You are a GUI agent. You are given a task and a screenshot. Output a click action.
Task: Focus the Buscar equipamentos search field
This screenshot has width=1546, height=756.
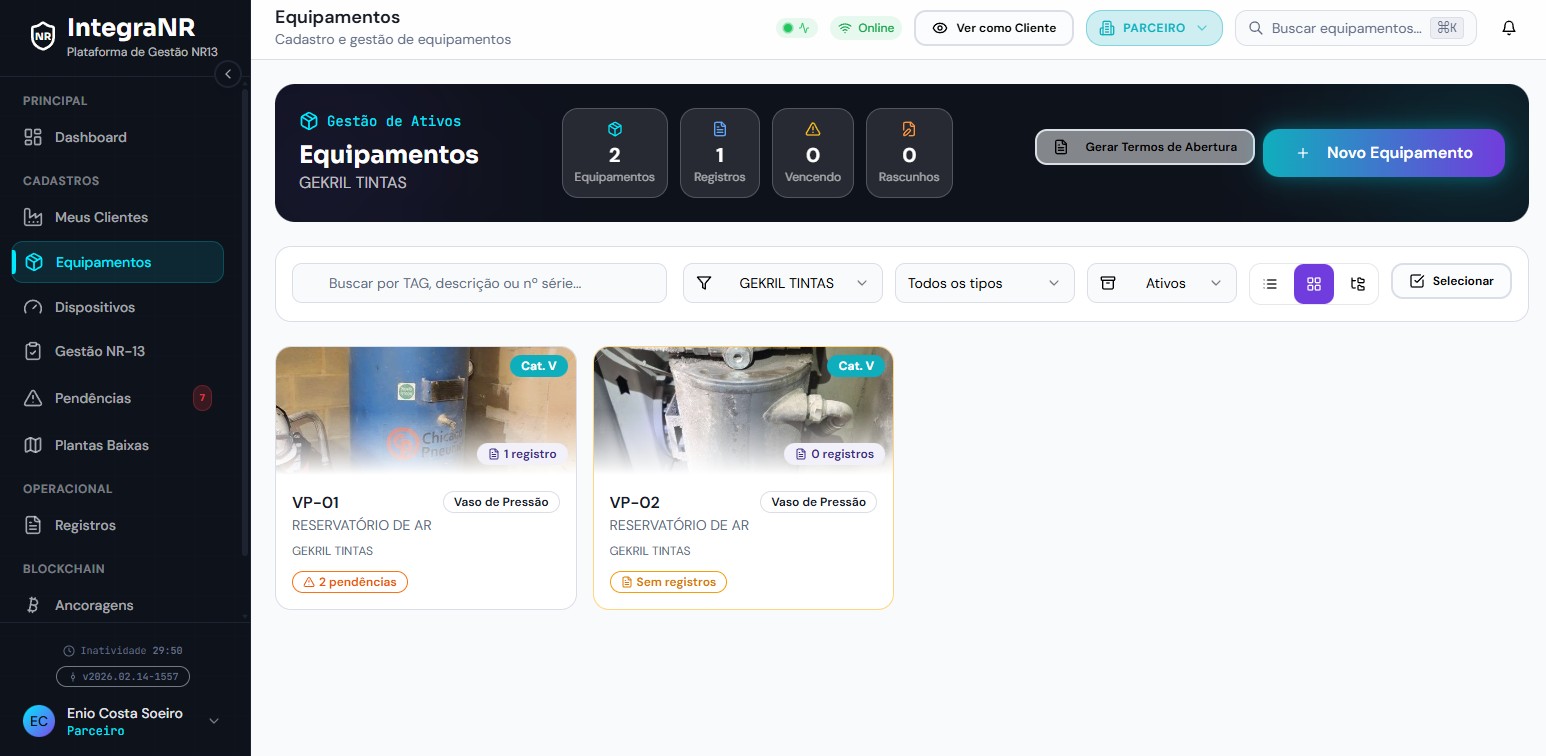pos(1356,28)
